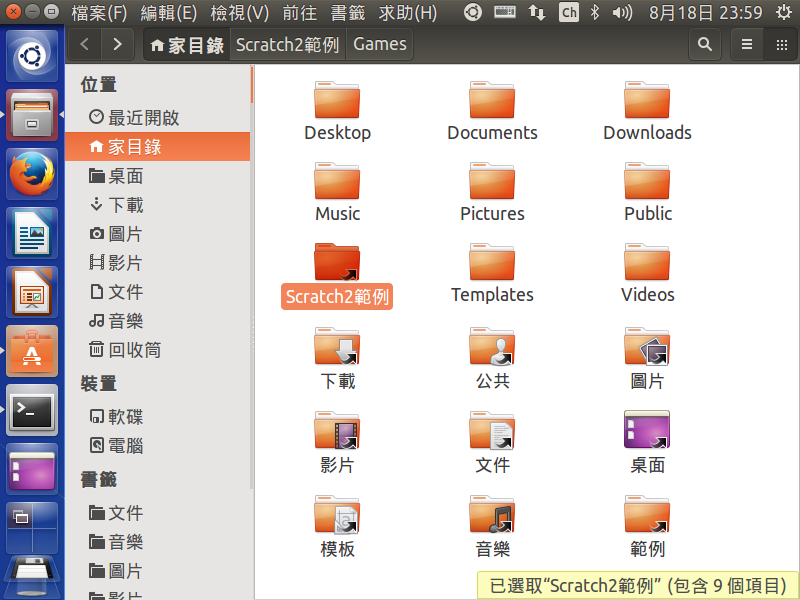Open 回收筒 in sidebar
800x600 pixels.
tap(158, 351)
